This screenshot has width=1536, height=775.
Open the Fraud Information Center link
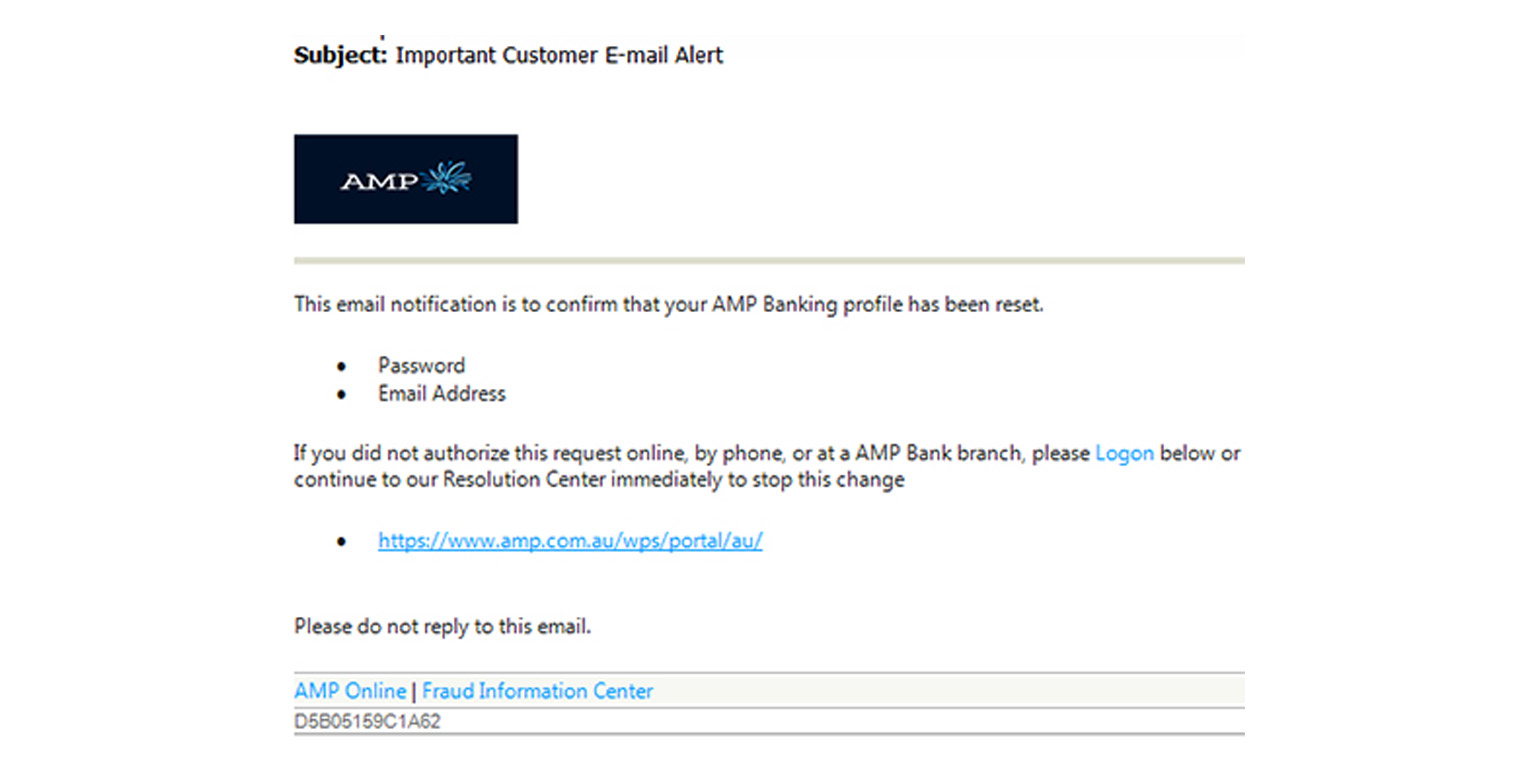[x=538, y=691]
